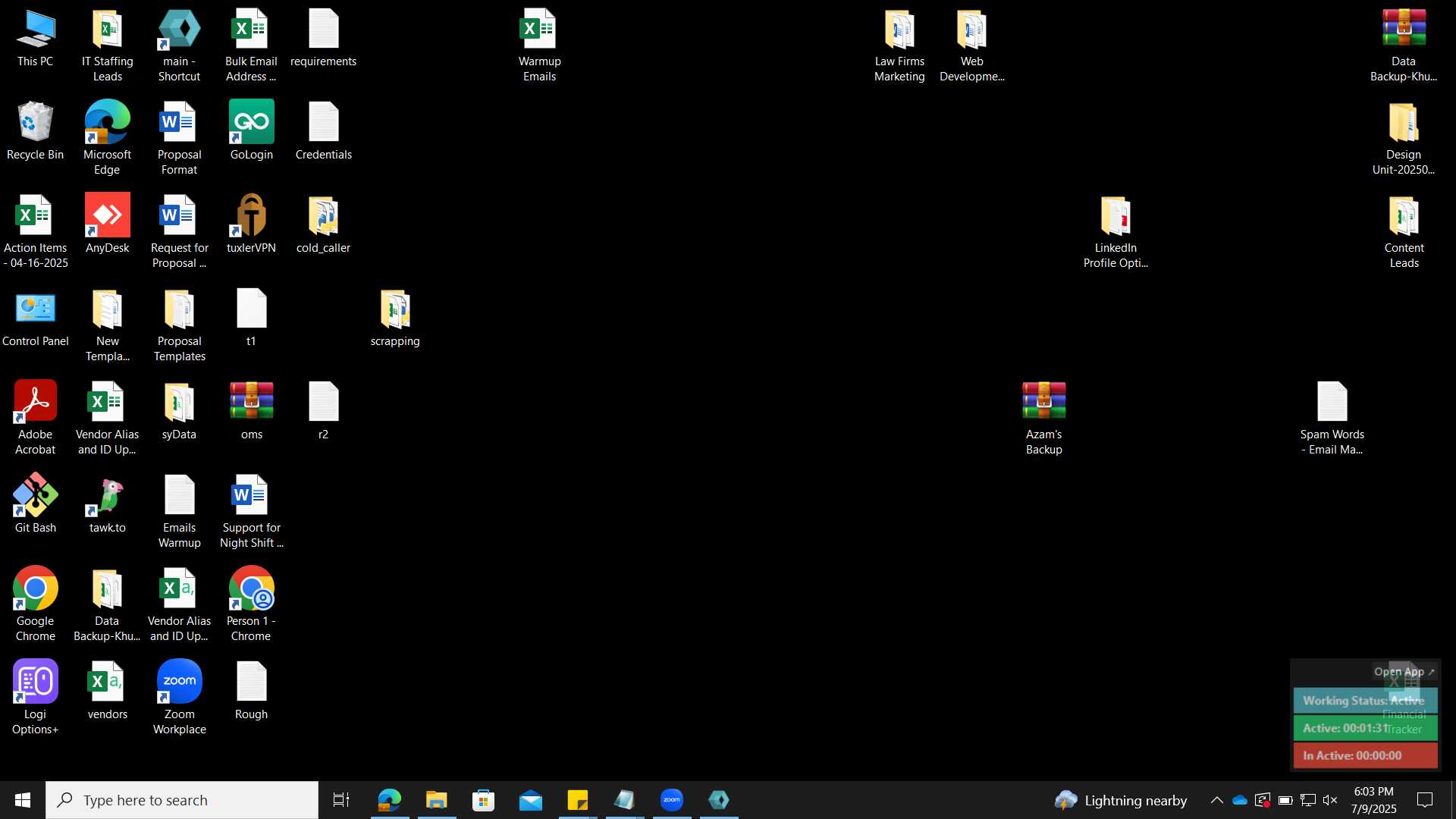
Task: Open File Explorer from the taskbar
Action: click(x=436, y=800)
